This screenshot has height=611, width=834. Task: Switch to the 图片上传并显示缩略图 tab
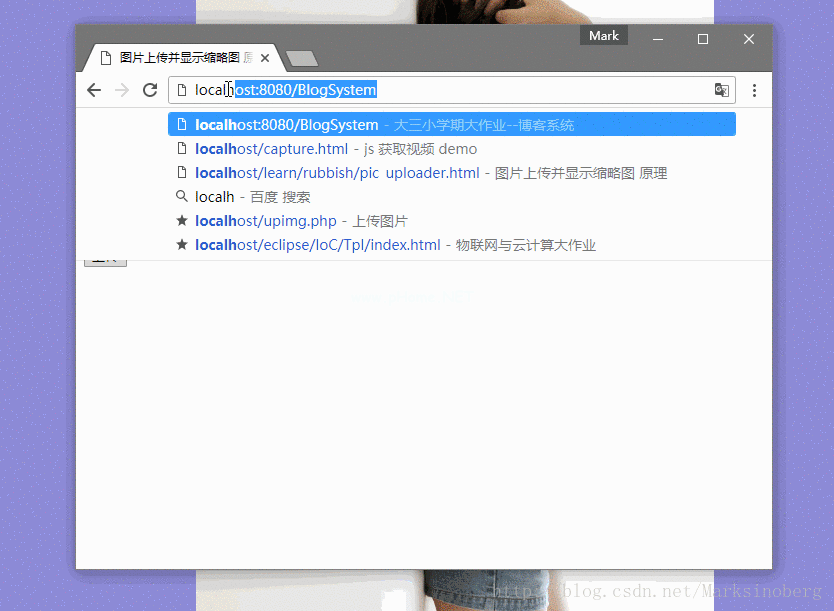(x=175, y=58)
